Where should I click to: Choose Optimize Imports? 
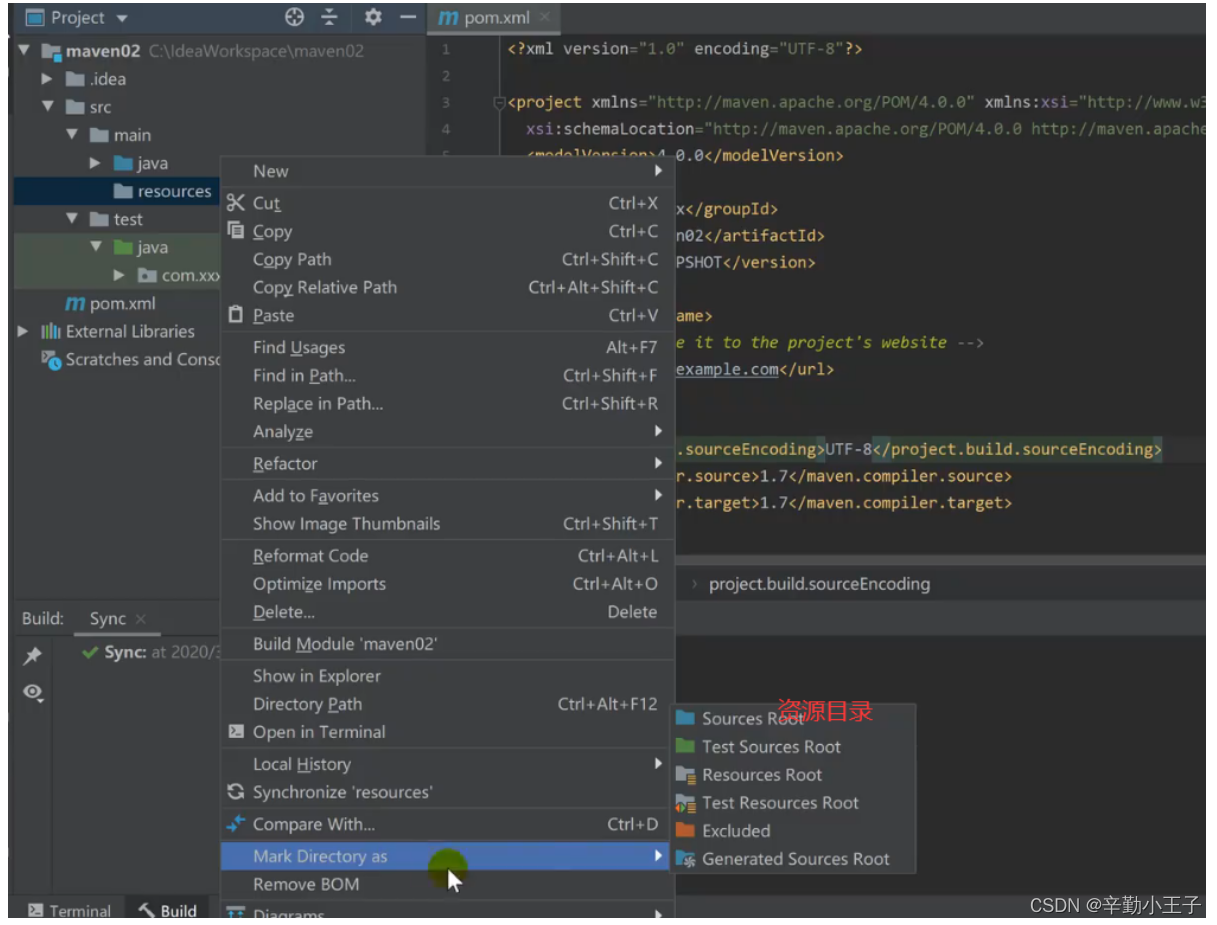click(447, 583)
